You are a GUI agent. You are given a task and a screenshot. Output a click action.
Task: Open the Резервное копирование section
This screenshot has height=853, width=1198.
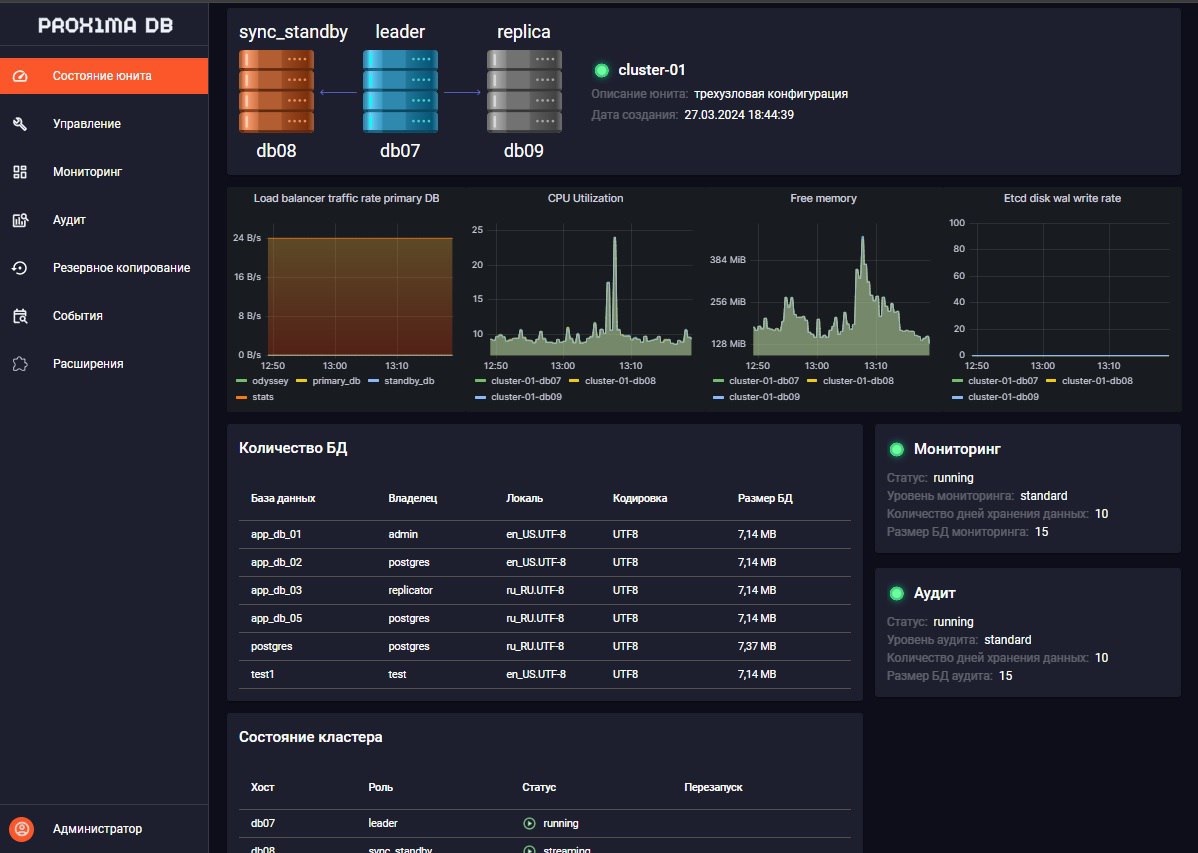[121, 268]
